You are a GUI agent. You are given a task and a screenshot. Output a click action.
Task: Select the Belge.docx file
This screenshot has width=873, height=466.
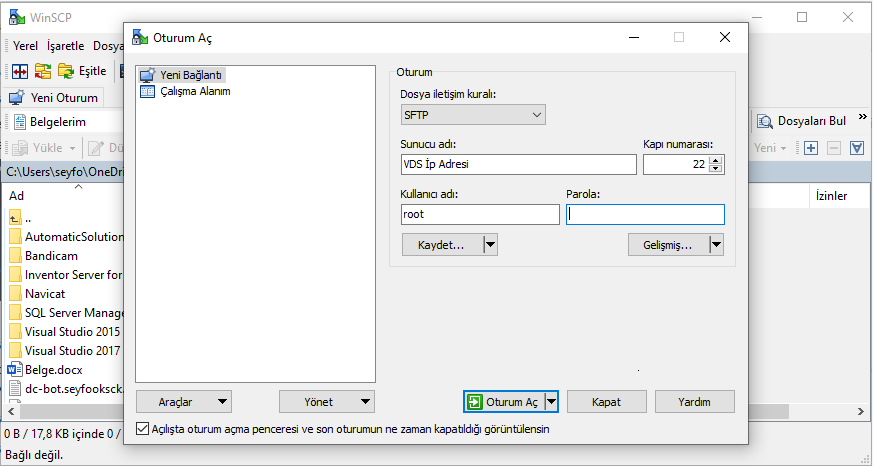pos(45,370)
